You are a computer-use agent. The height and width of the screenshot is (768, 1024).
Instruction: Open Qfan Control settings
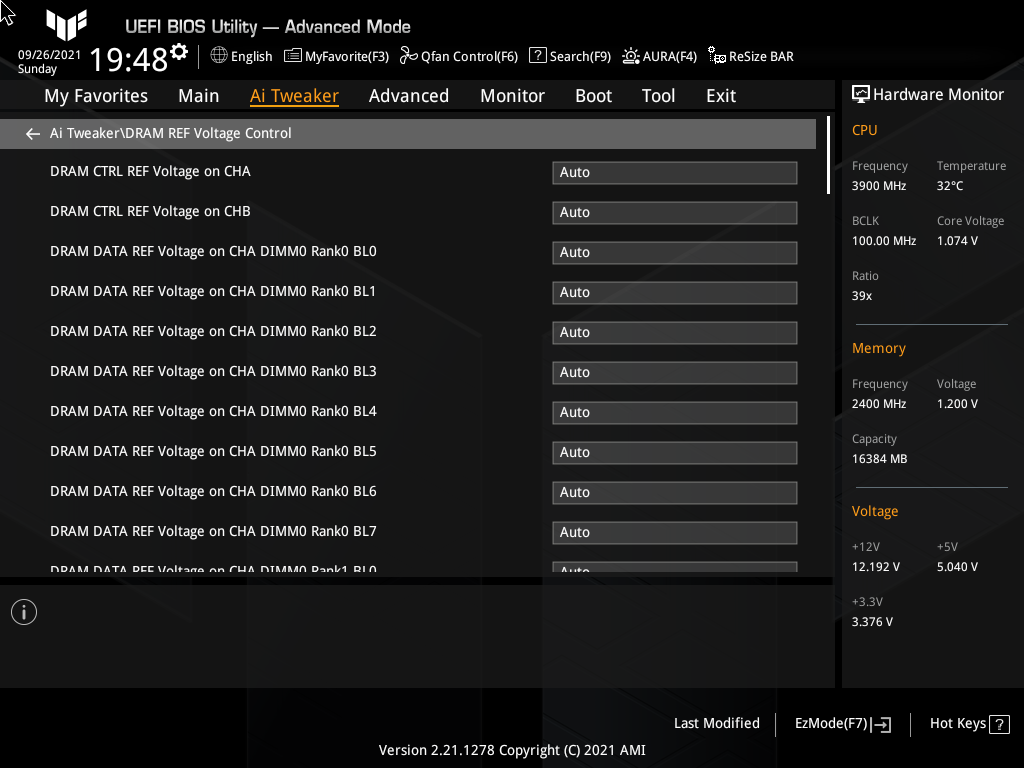pyautogui.click(x=459, y=56)
